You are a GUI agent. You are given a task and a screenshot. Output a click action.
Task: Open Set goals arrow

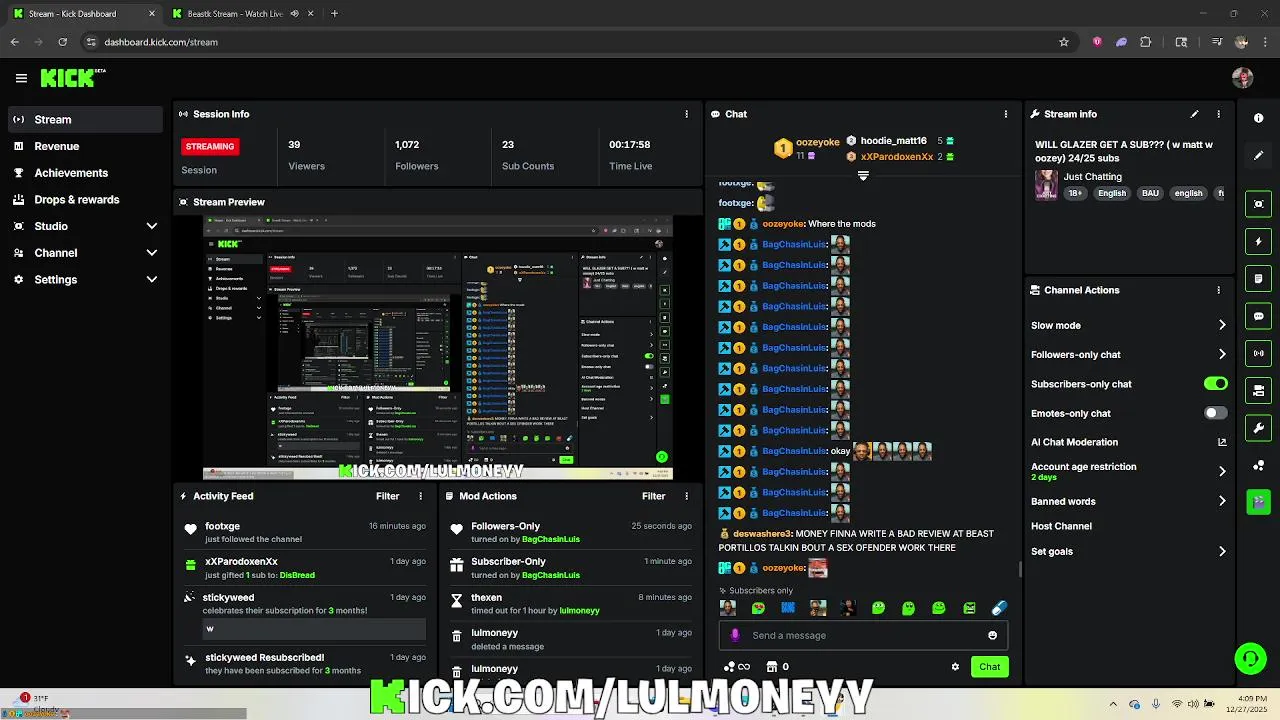coord(1222,551)
